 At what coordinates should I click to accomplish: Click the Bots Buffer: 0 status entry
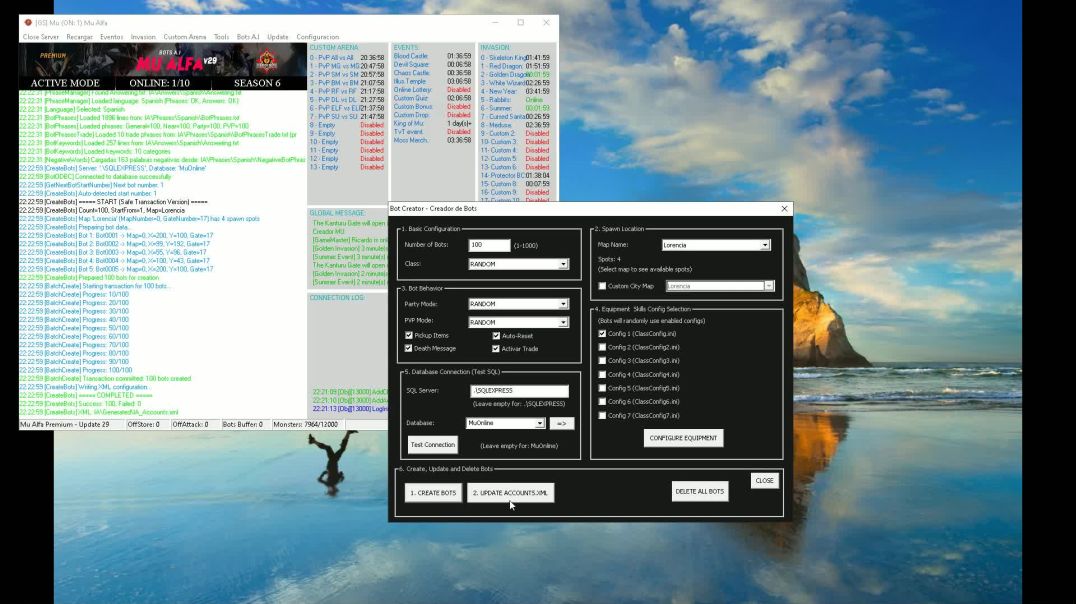242,425
